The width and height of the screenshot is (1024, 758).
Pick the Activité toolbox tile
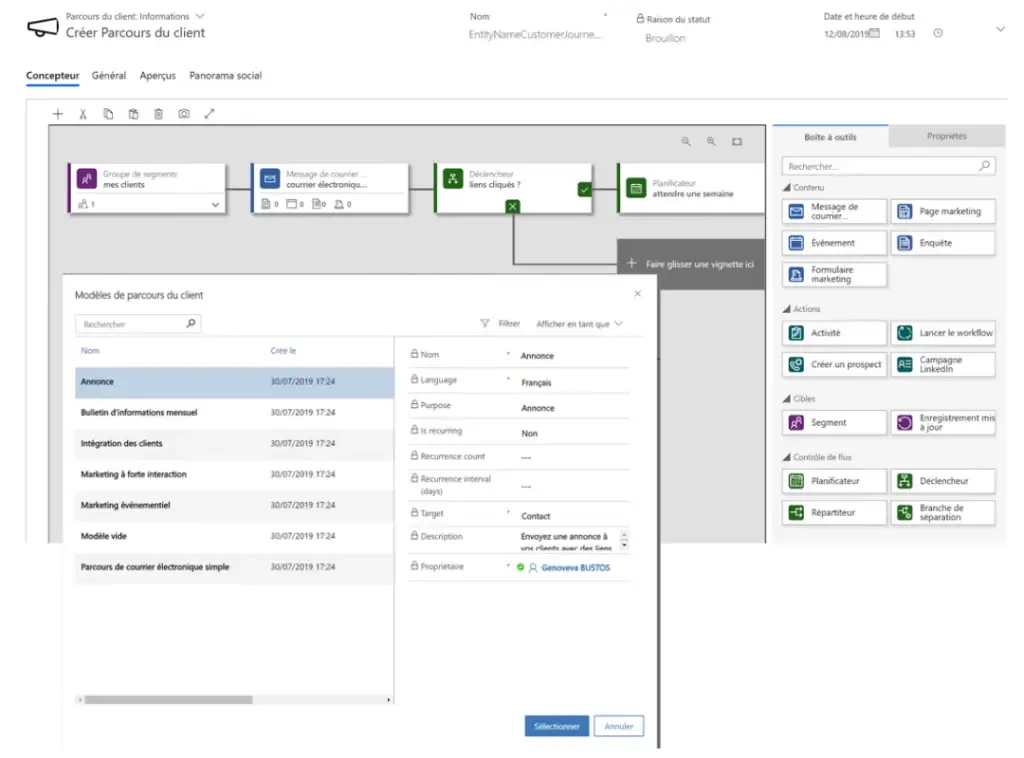[834, 333]
